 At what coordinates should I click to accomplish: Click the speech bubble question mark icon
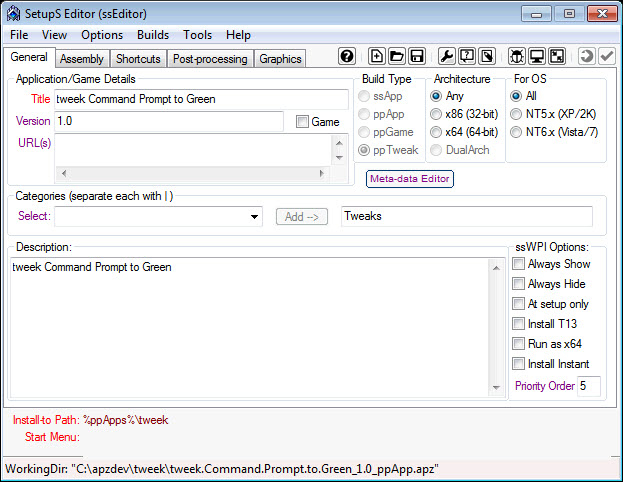click(467, 56)
